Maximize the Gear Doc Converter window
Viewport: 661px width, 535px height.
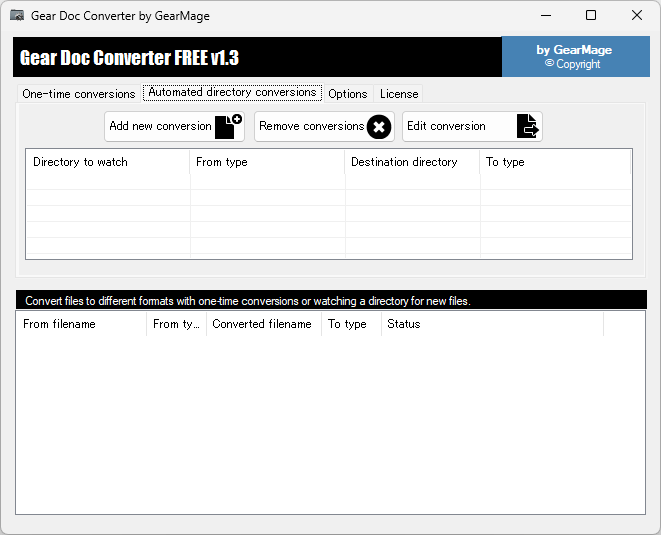coord(591,16)
